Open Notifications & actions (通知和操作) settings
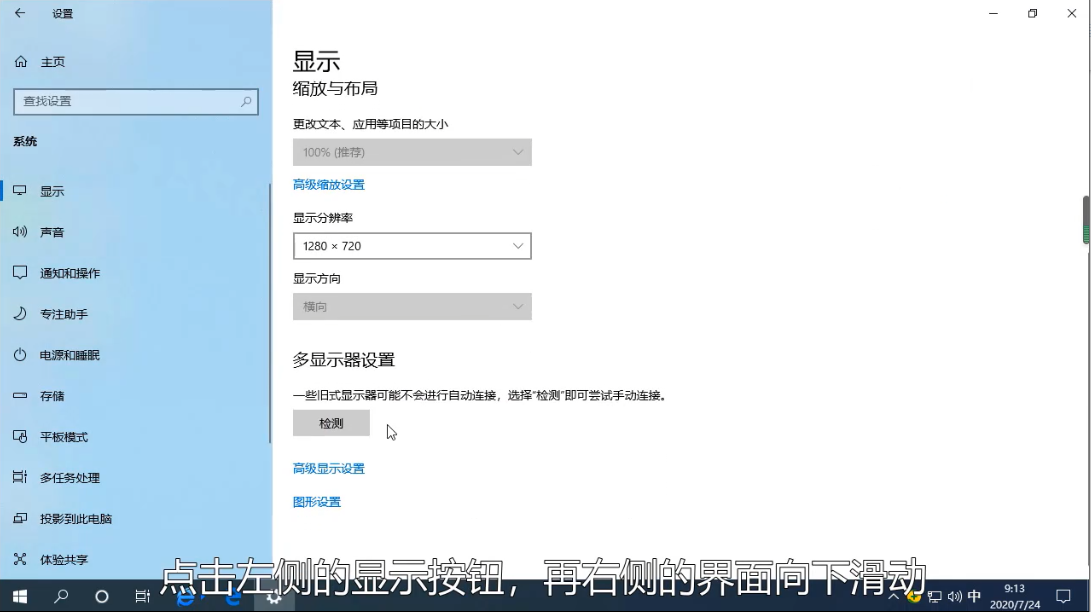The image size is (1091, 612). pyautogui.click(x=72, y=272)
